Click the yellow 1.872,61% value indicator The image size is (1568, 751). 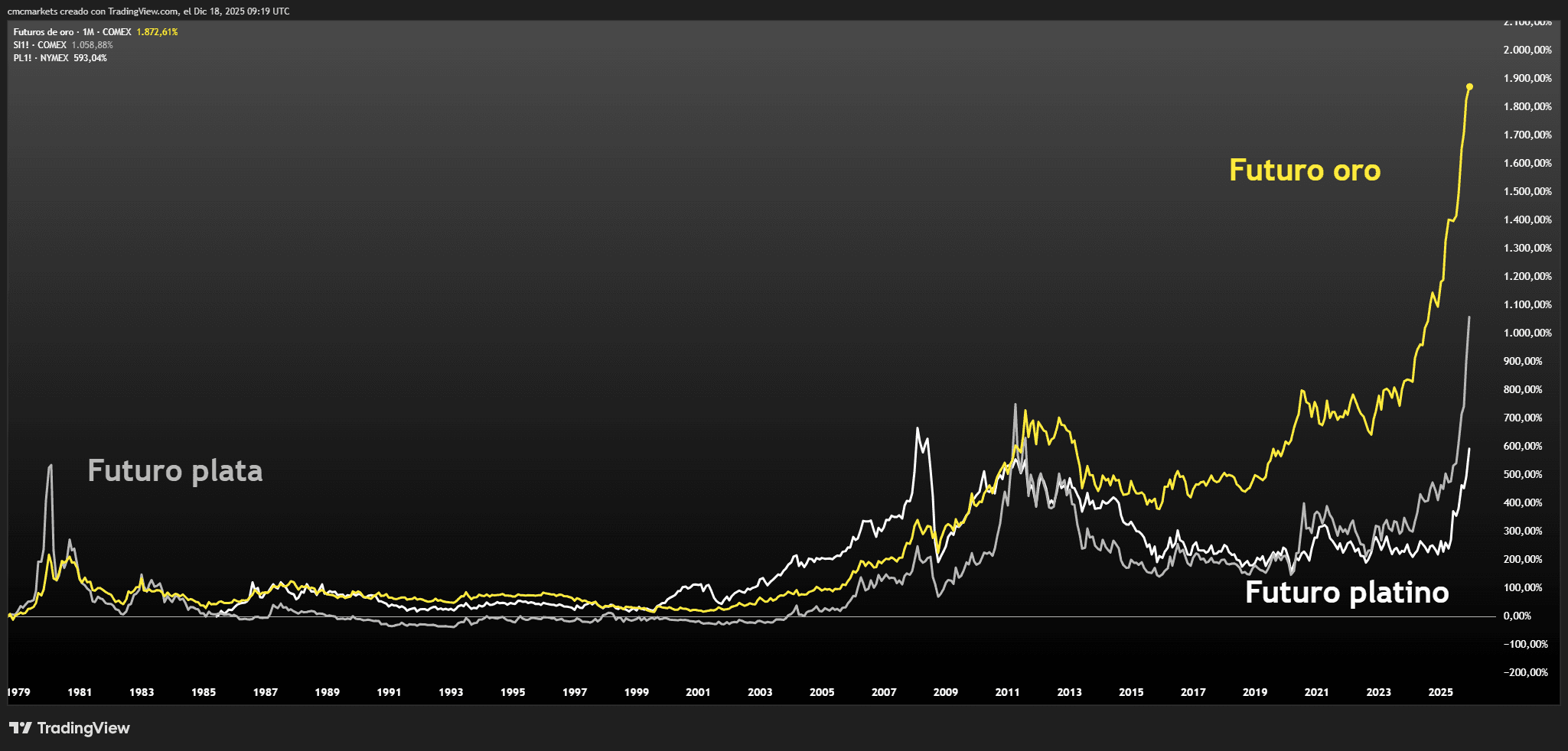click(x=157, y=33)
